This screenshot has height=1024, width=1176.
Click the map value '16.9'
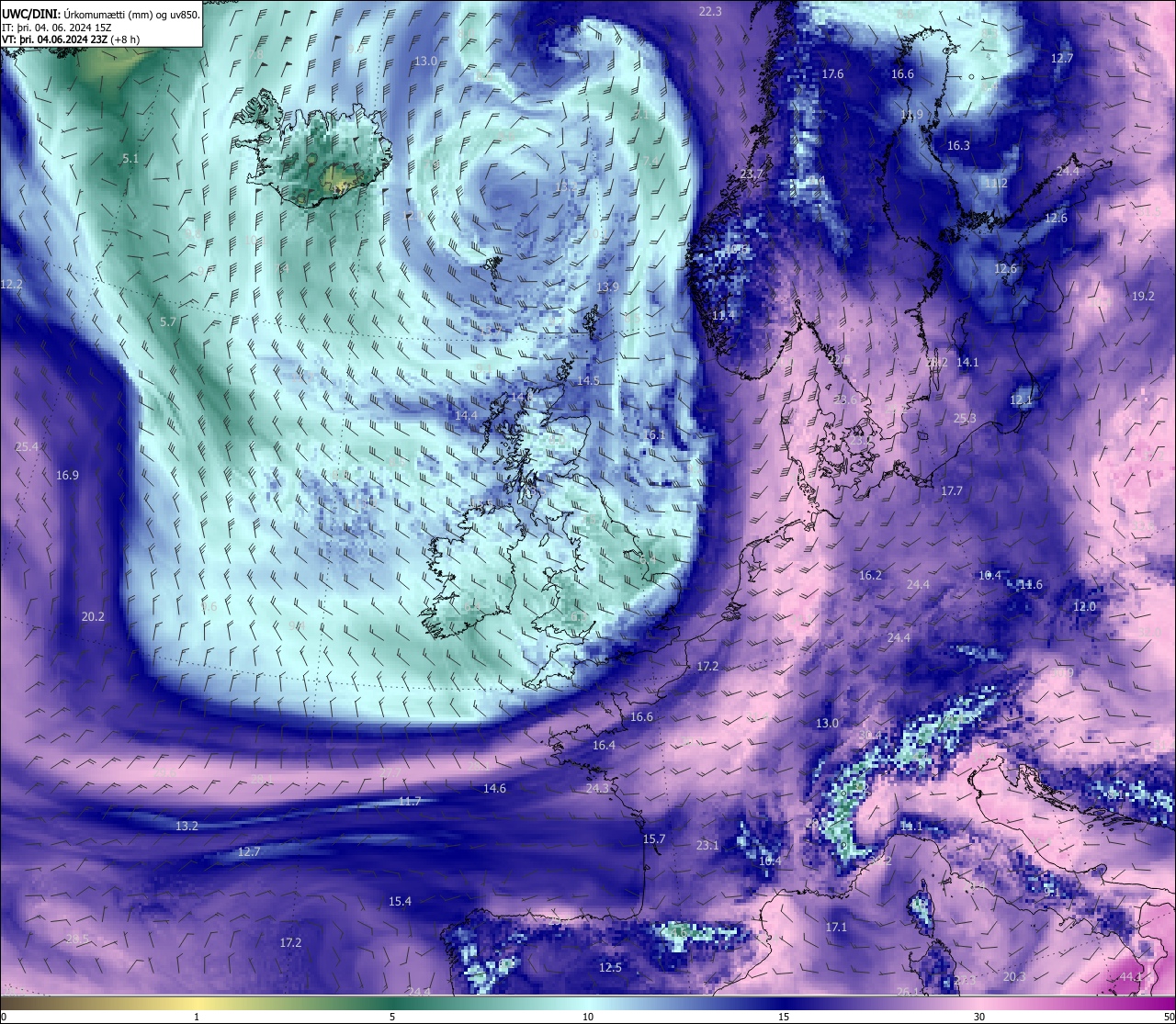click(67, 475)
